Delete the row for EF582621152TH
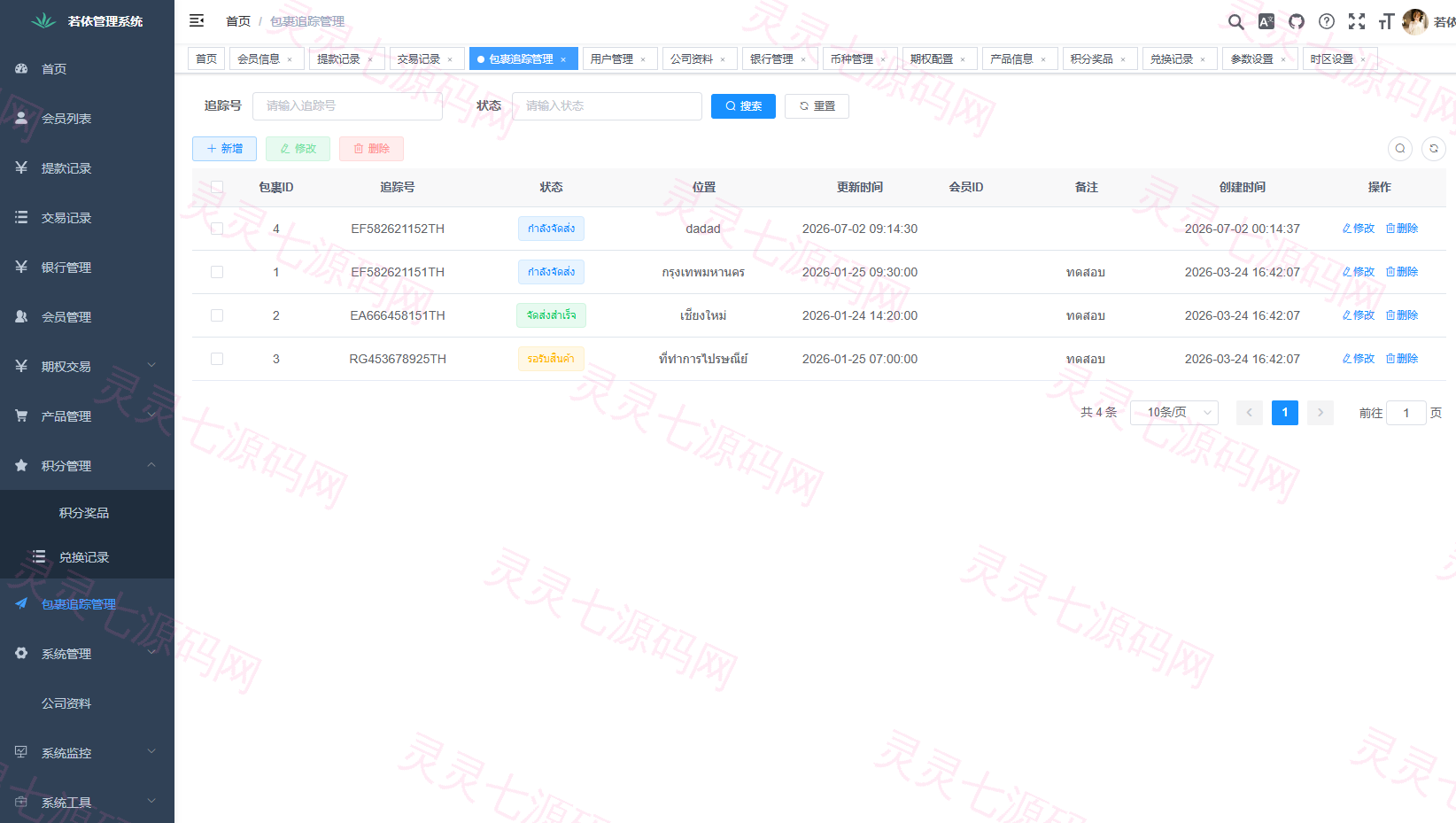The height and width of the screenshot is (823, 1456). pos(1402,229)
